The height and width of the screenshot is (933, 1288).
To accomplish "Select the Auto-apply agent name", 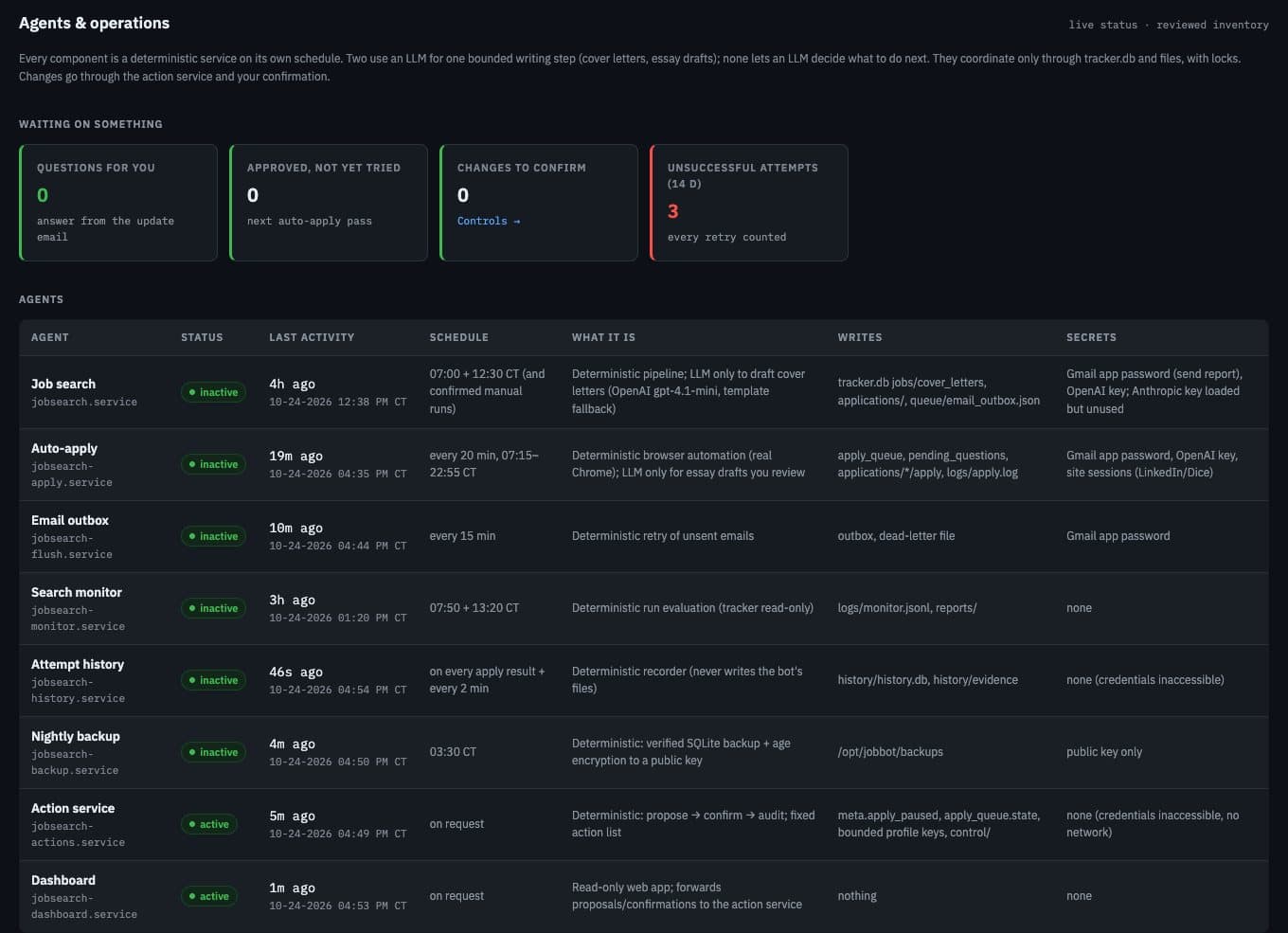I will tap(64, 448).
